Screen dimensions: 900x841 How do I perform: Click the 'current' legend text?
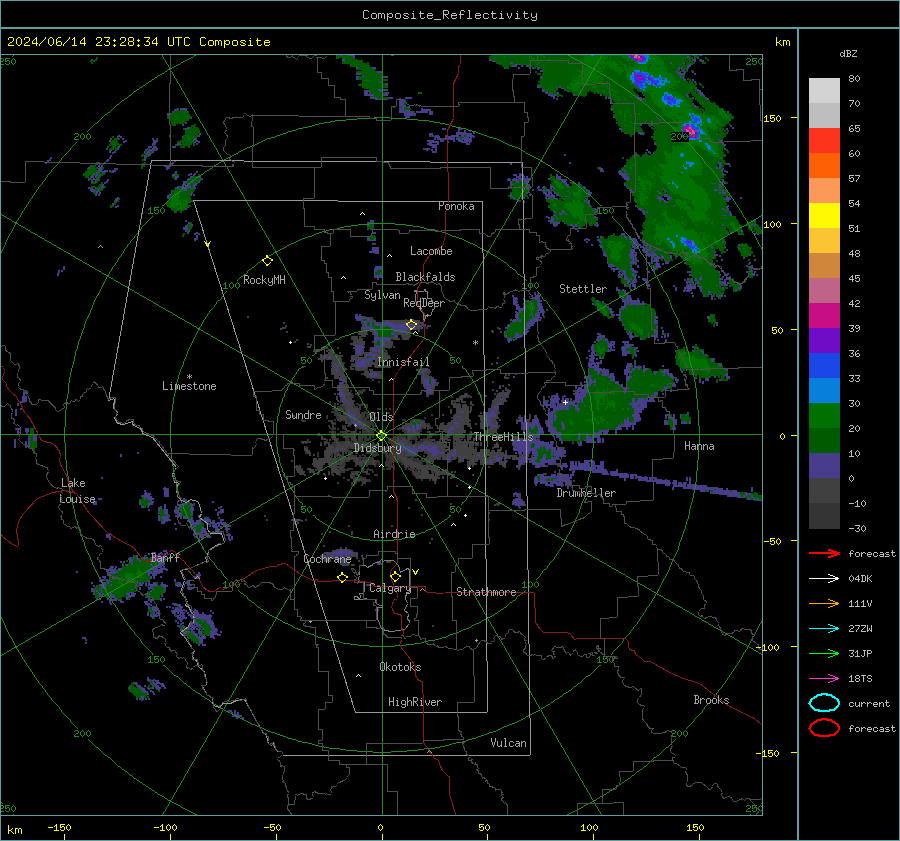point(869,703)
